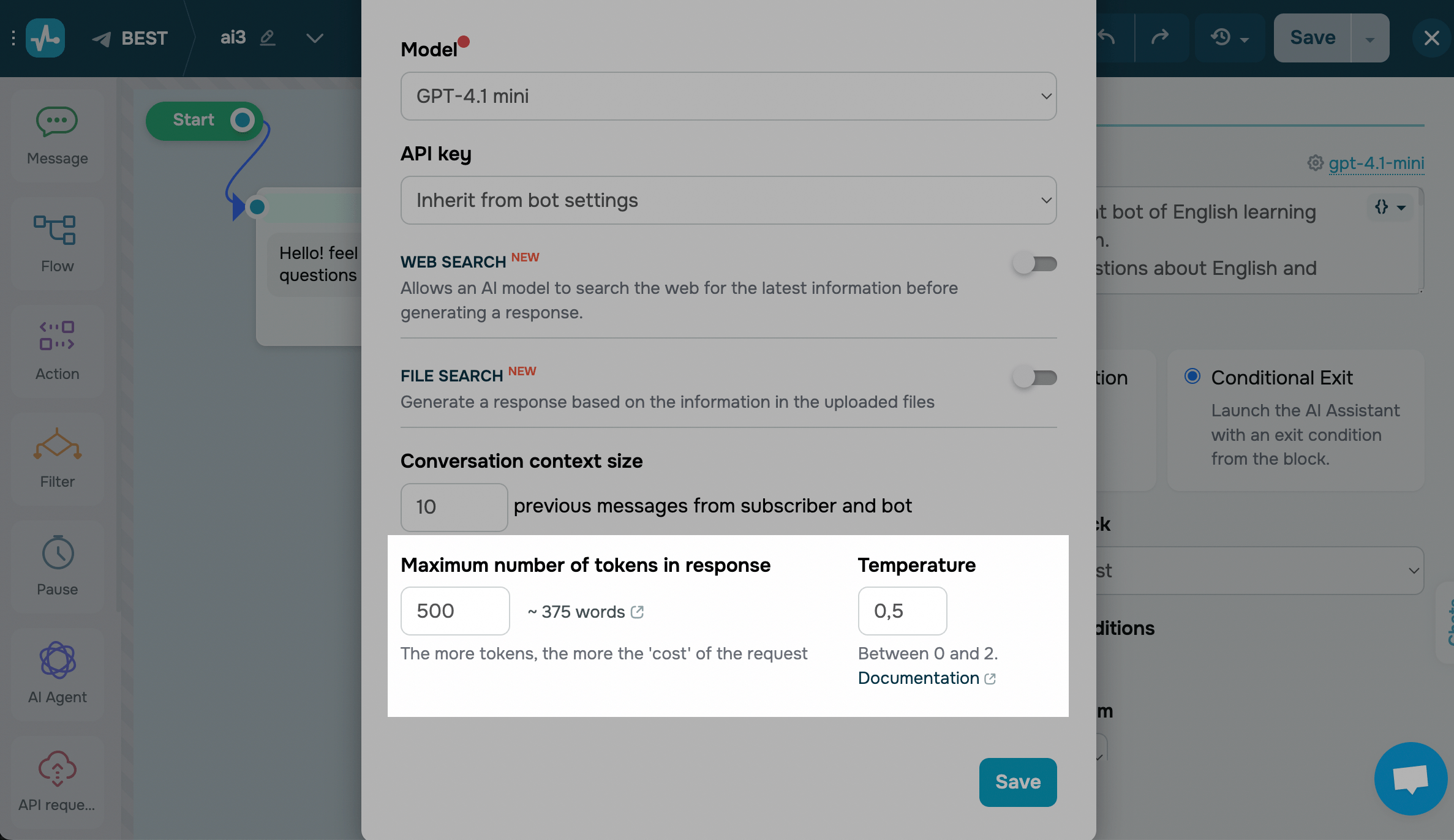Select the AI Agent block icon
The image size is (1454, 840).
click(58, 660)
